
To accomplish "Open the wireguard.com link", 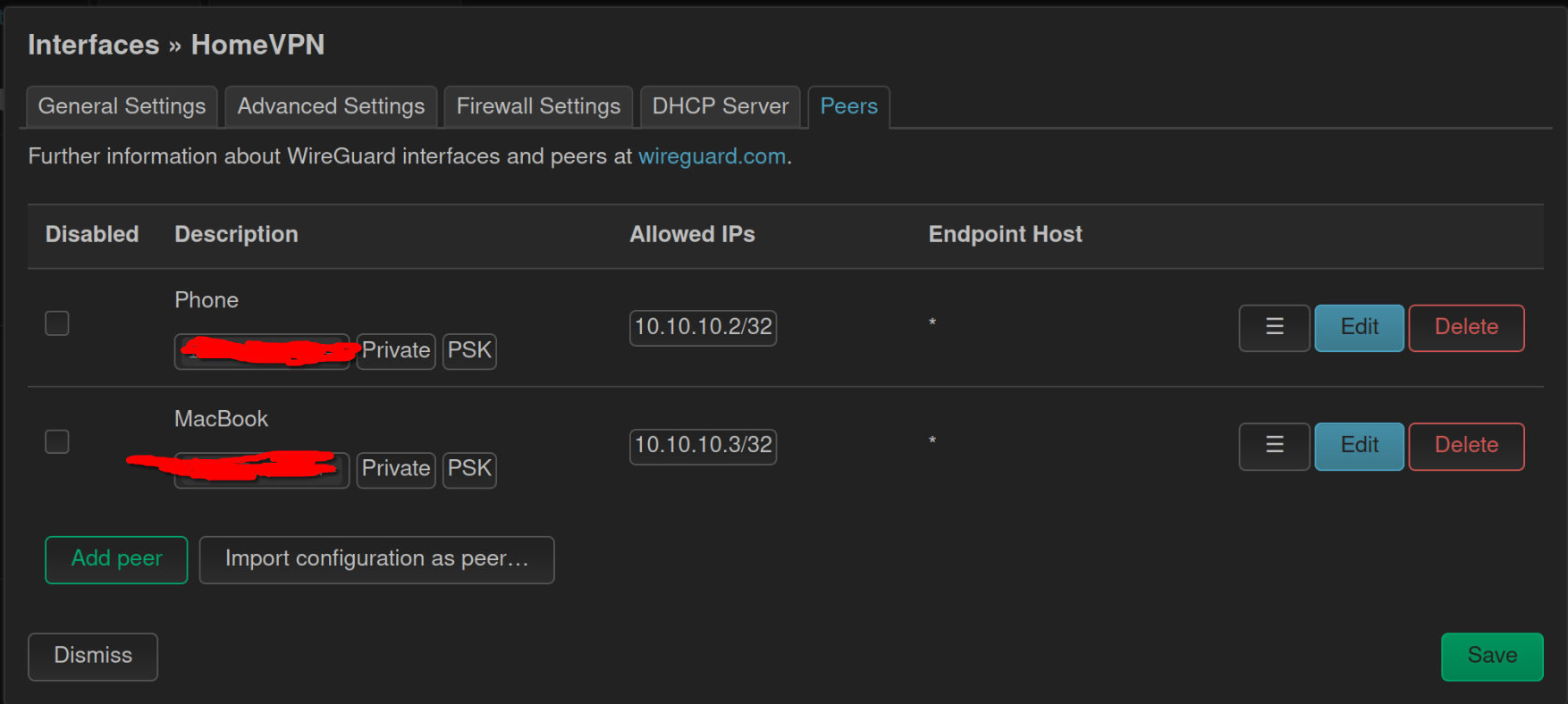I will [712, 156].
